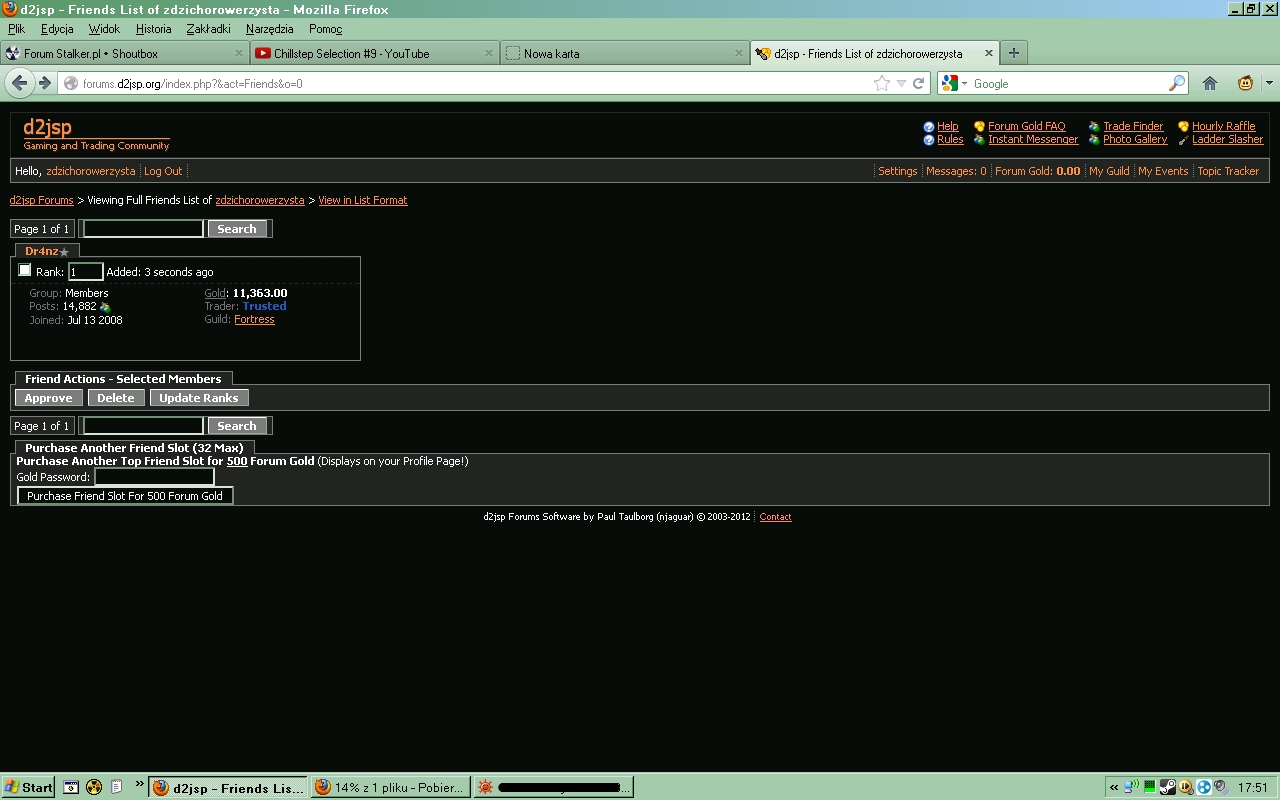Click the upper Search button
The image size is (1280, 800).
(237, 229)
